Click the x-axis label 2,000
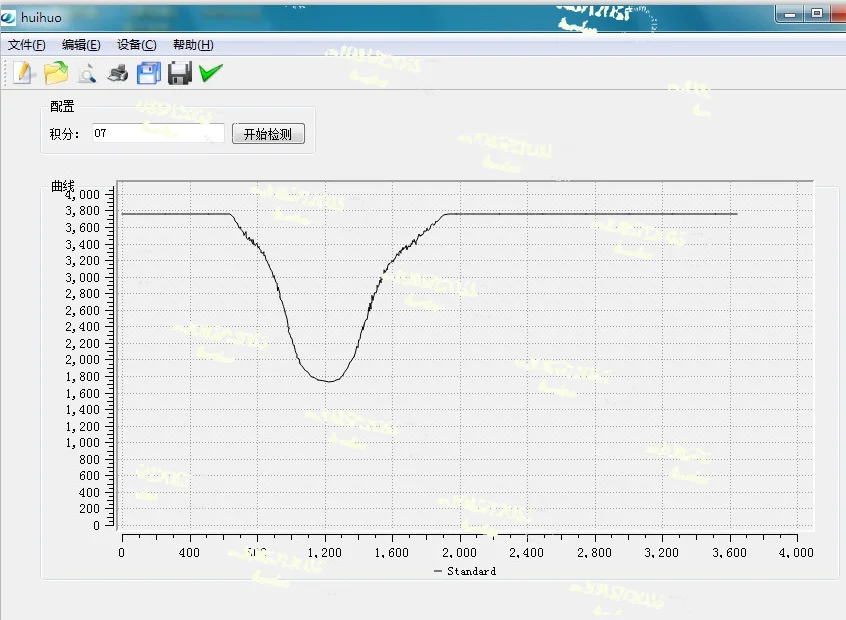The image size is (846, 620). [x=459, y=553]
